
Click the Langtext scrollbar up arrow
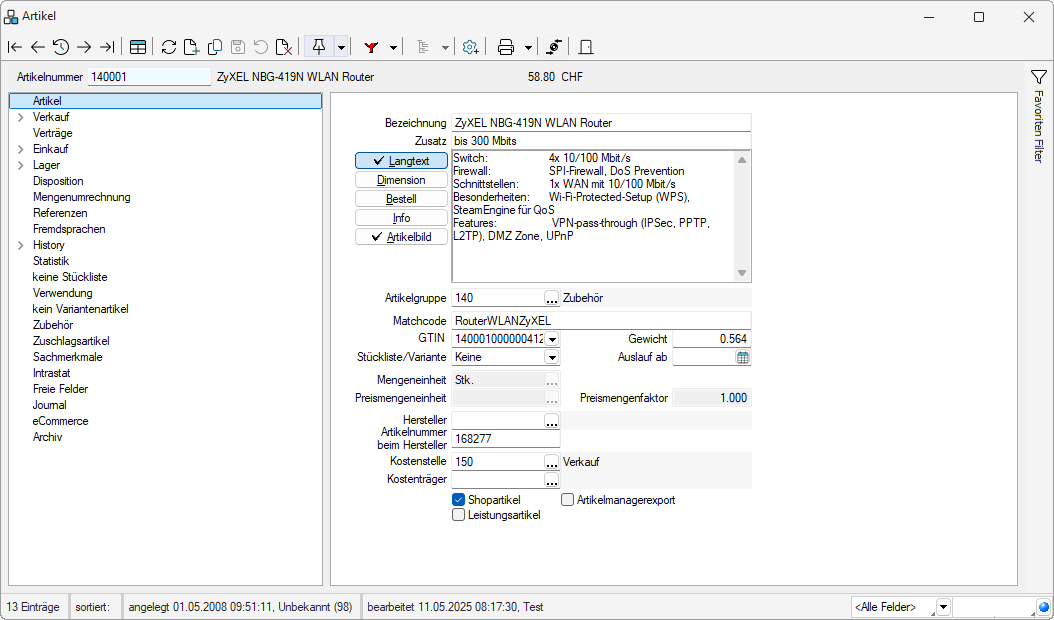[742, 159]
